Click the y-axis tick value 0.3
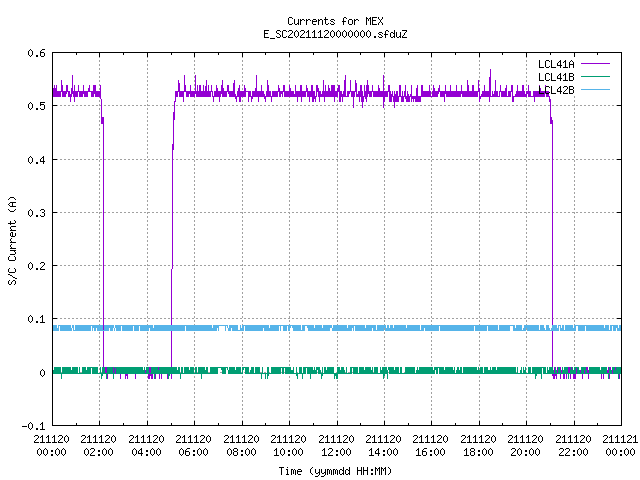This screenshot has width=640, height=480. pyautogui.click(x=36, y=213)
